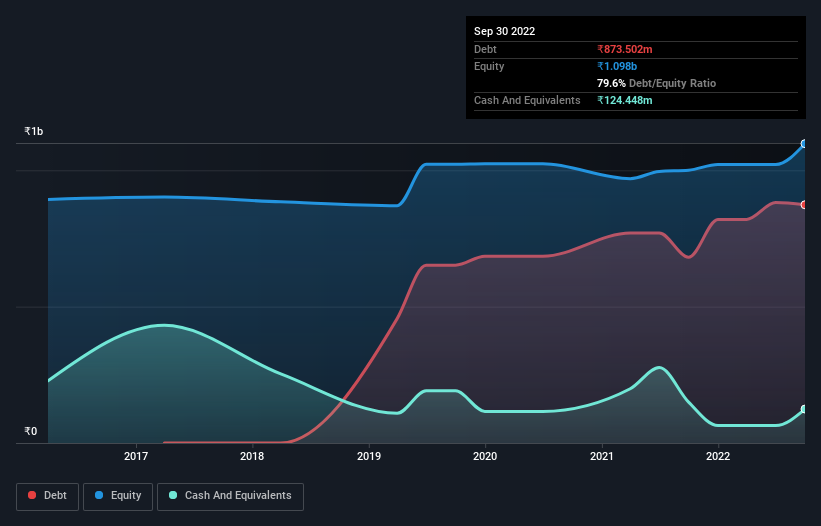Select the 2017 axis label
The height and width of the screenshot is (526, 821).
click(x=136, y=456)
